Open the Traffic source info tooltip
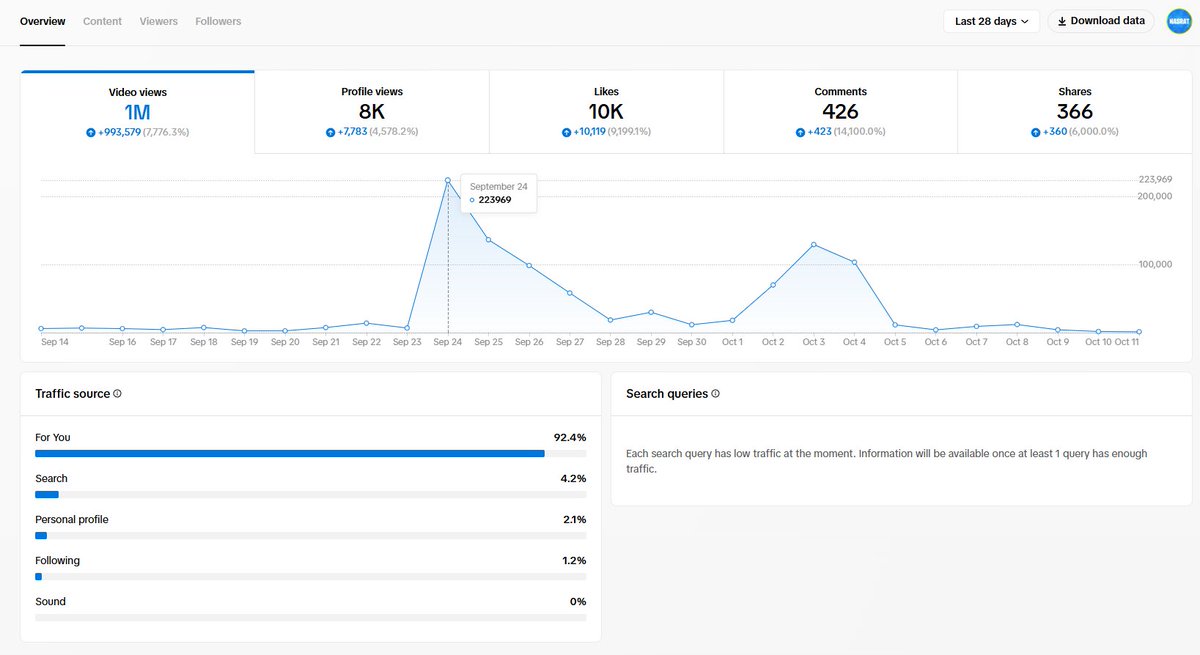This screenshot has height=655, width=1200. [x=118, y=394]
